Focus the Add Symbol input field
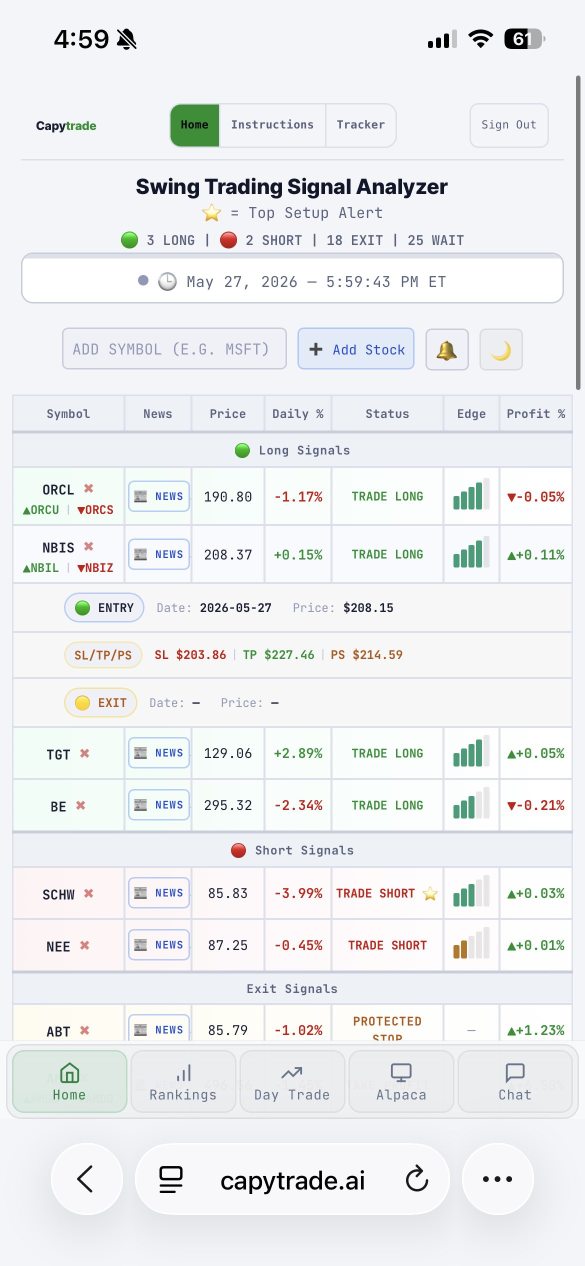Screen dimensions: 585x1266 click(174, 349)
